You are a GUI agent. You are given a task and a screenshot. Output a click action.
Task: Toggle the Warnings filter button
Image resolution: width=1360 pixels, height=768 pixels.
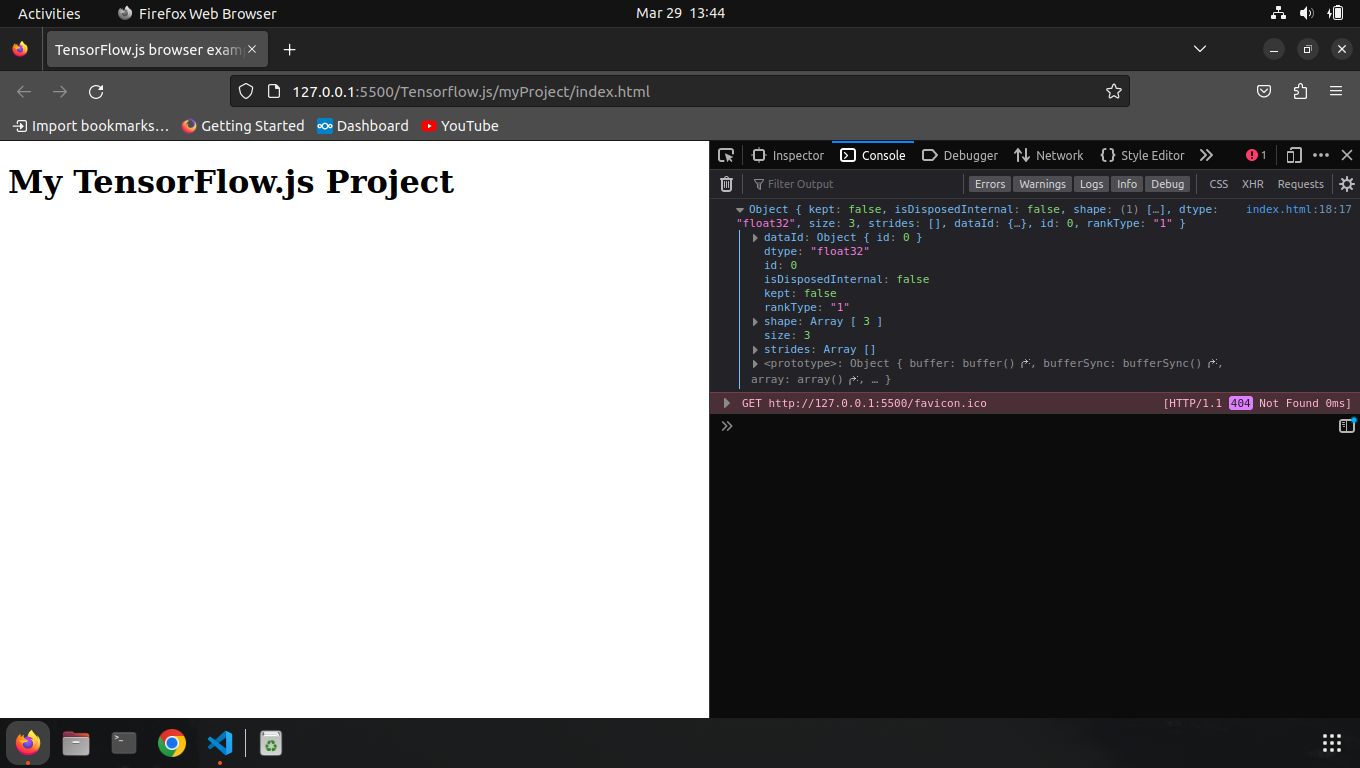pyautogui.click(x=1042, y=184)
